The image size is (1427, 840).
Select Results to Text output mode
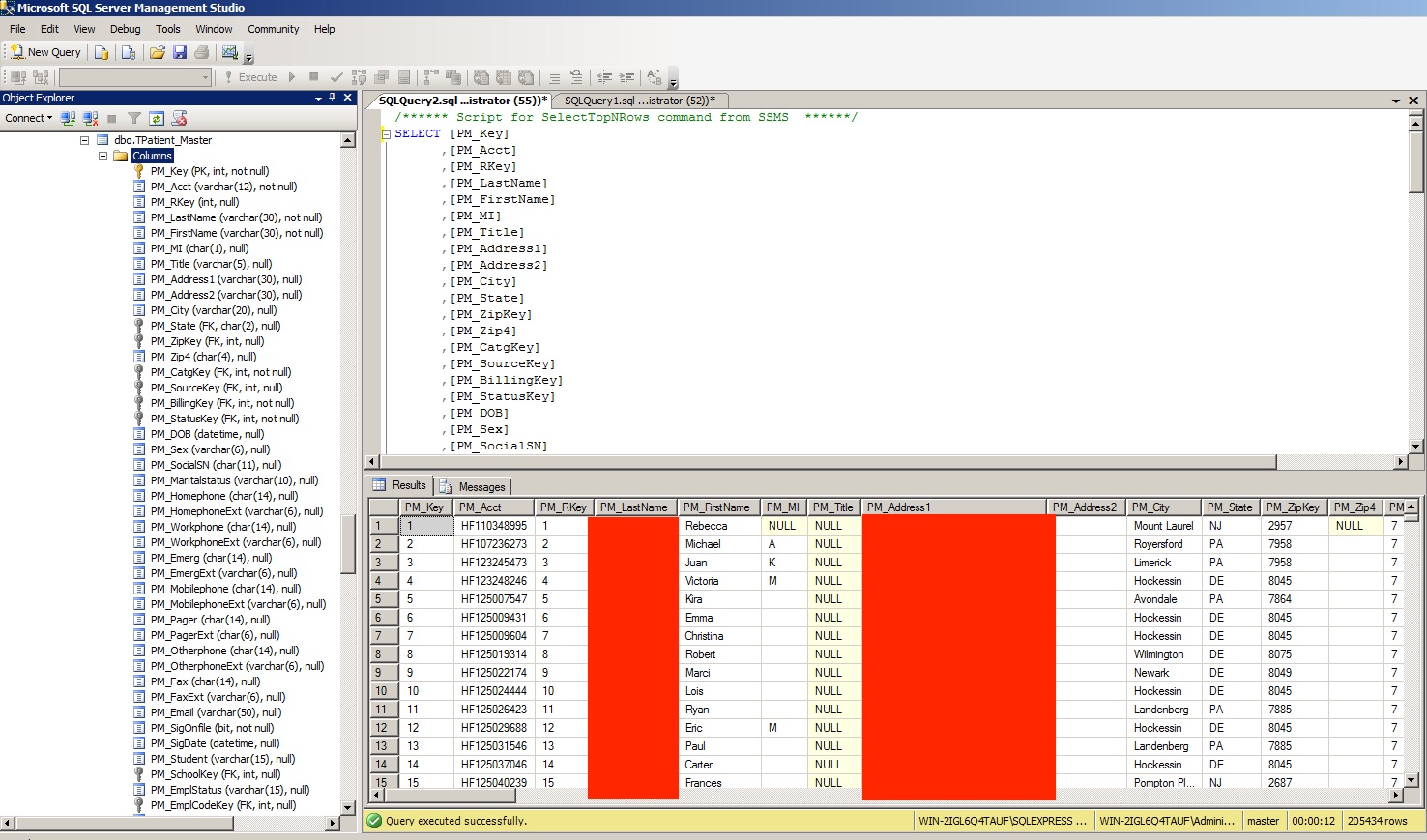[481, 76]
